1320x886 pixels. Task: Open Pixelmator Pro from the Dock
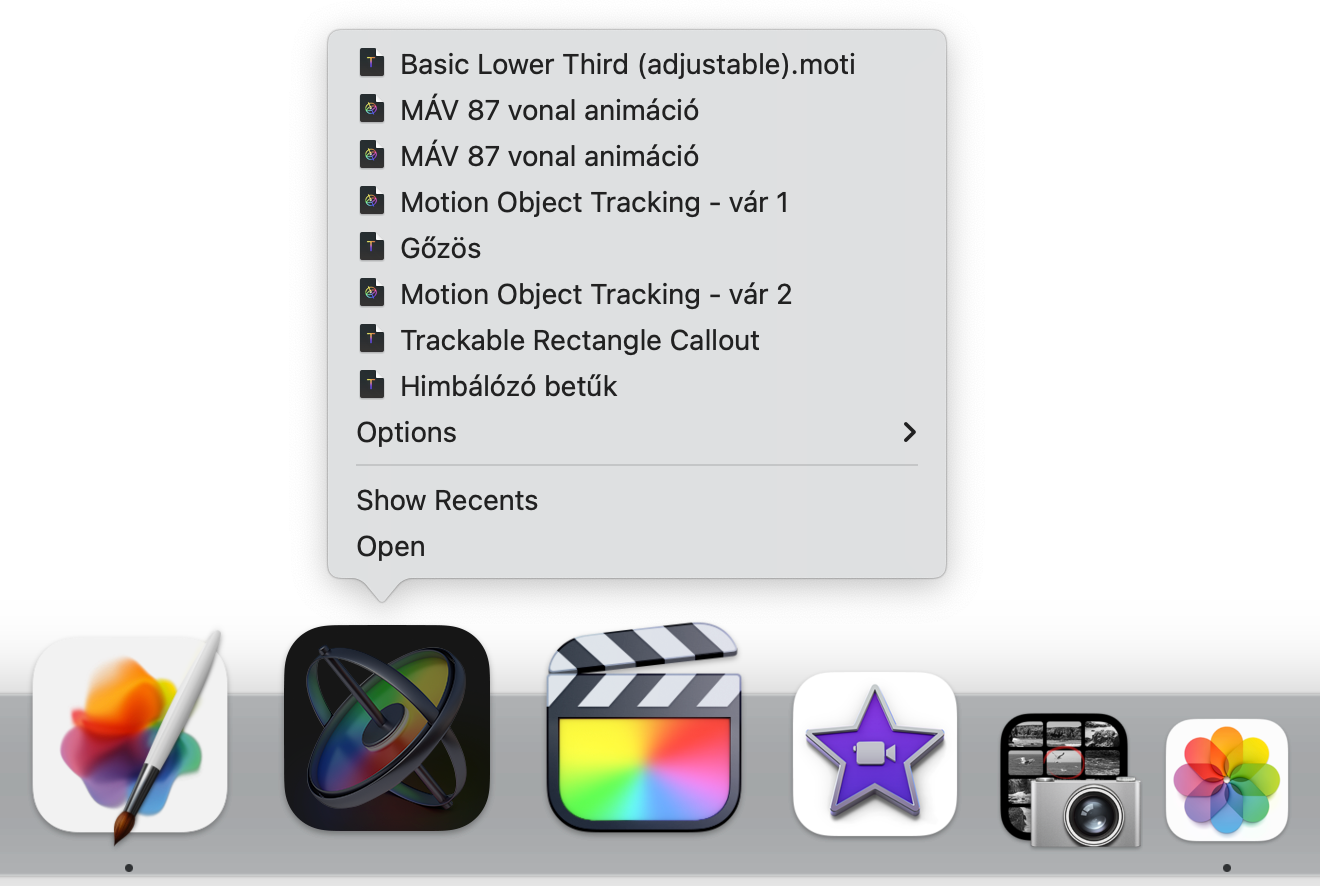point(130,735)
